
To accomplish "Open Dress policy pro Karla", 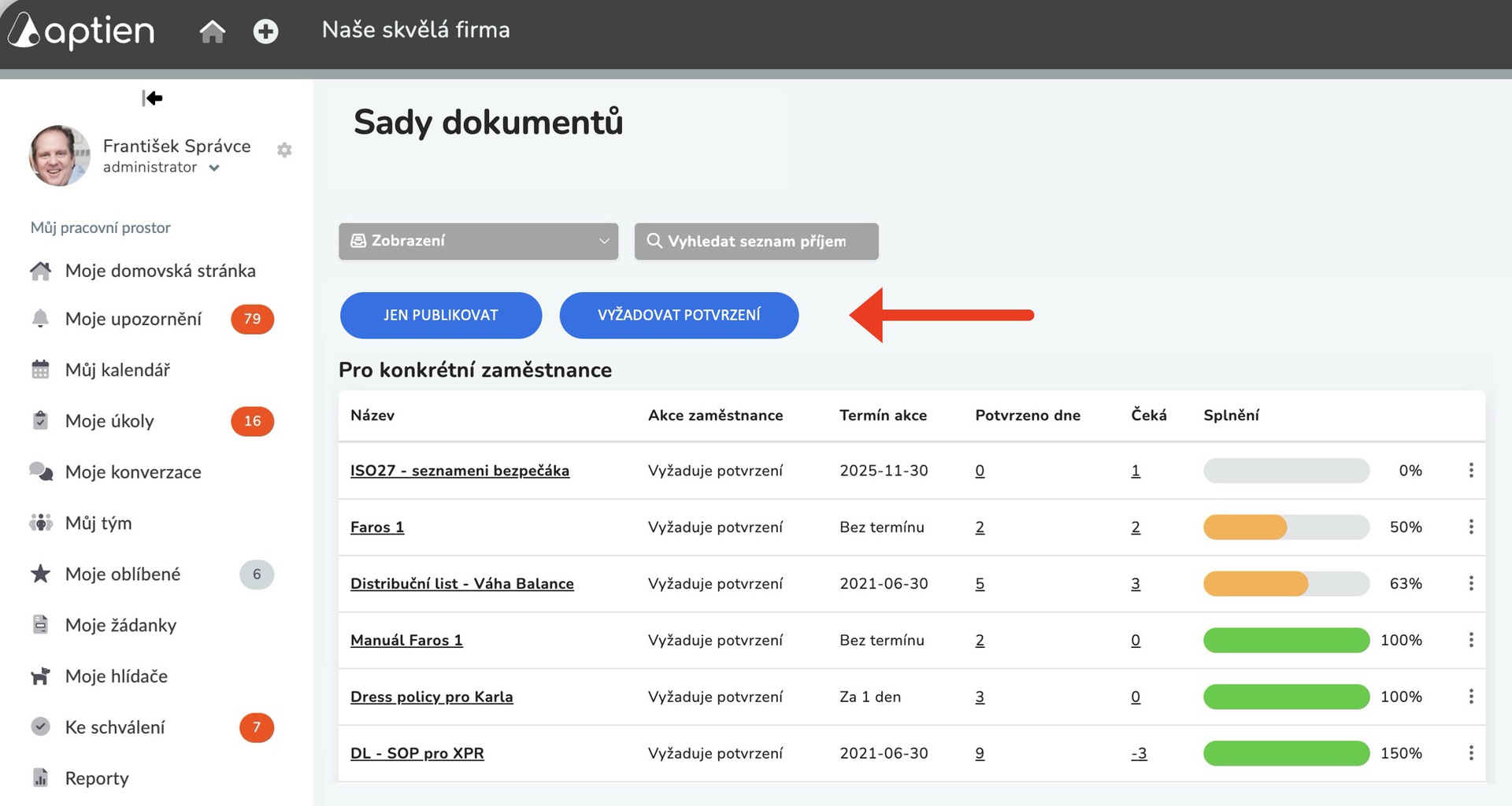I will (432, 697).
